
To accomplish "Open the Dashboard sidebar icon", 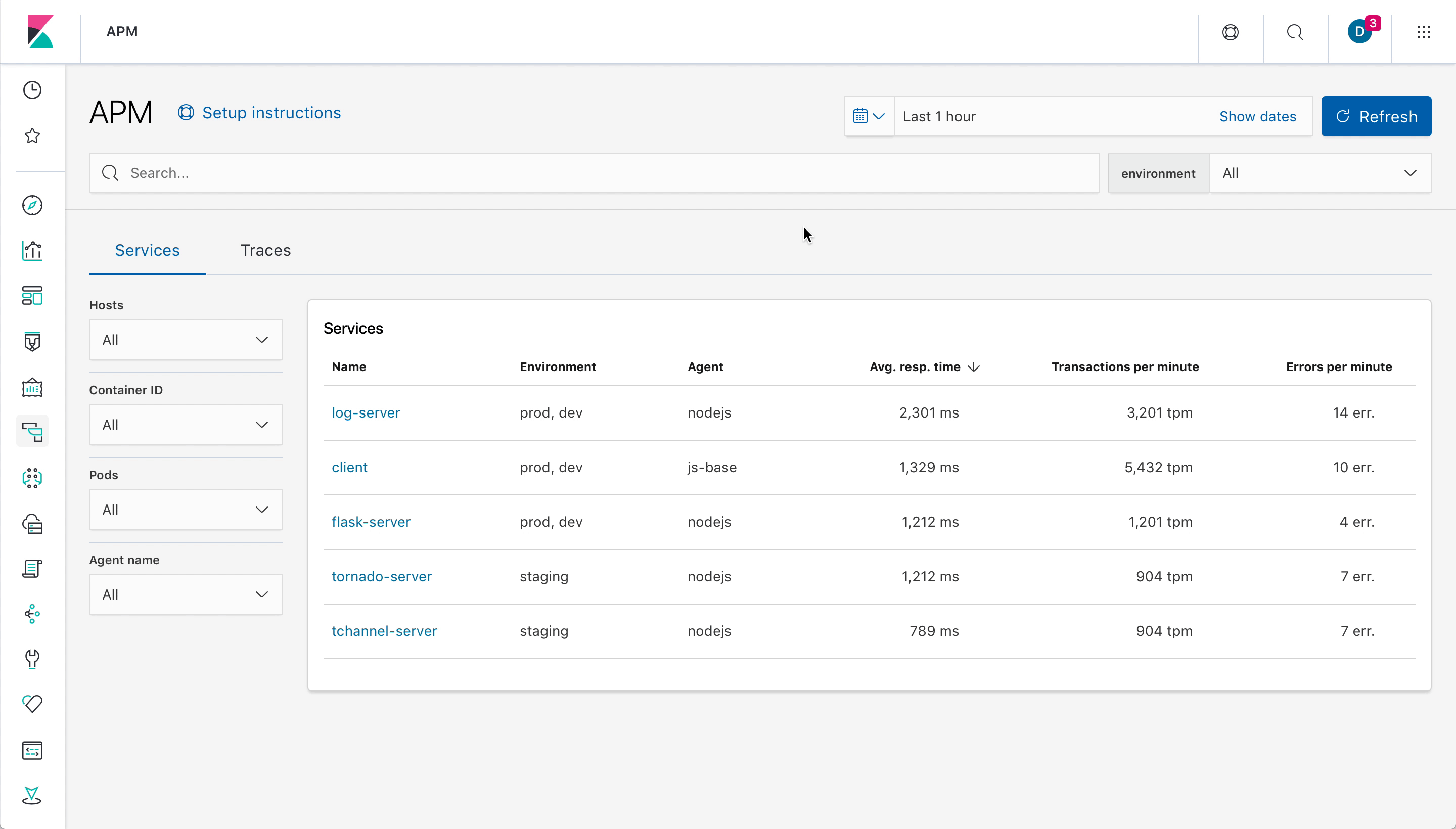I will pos(32,296).
